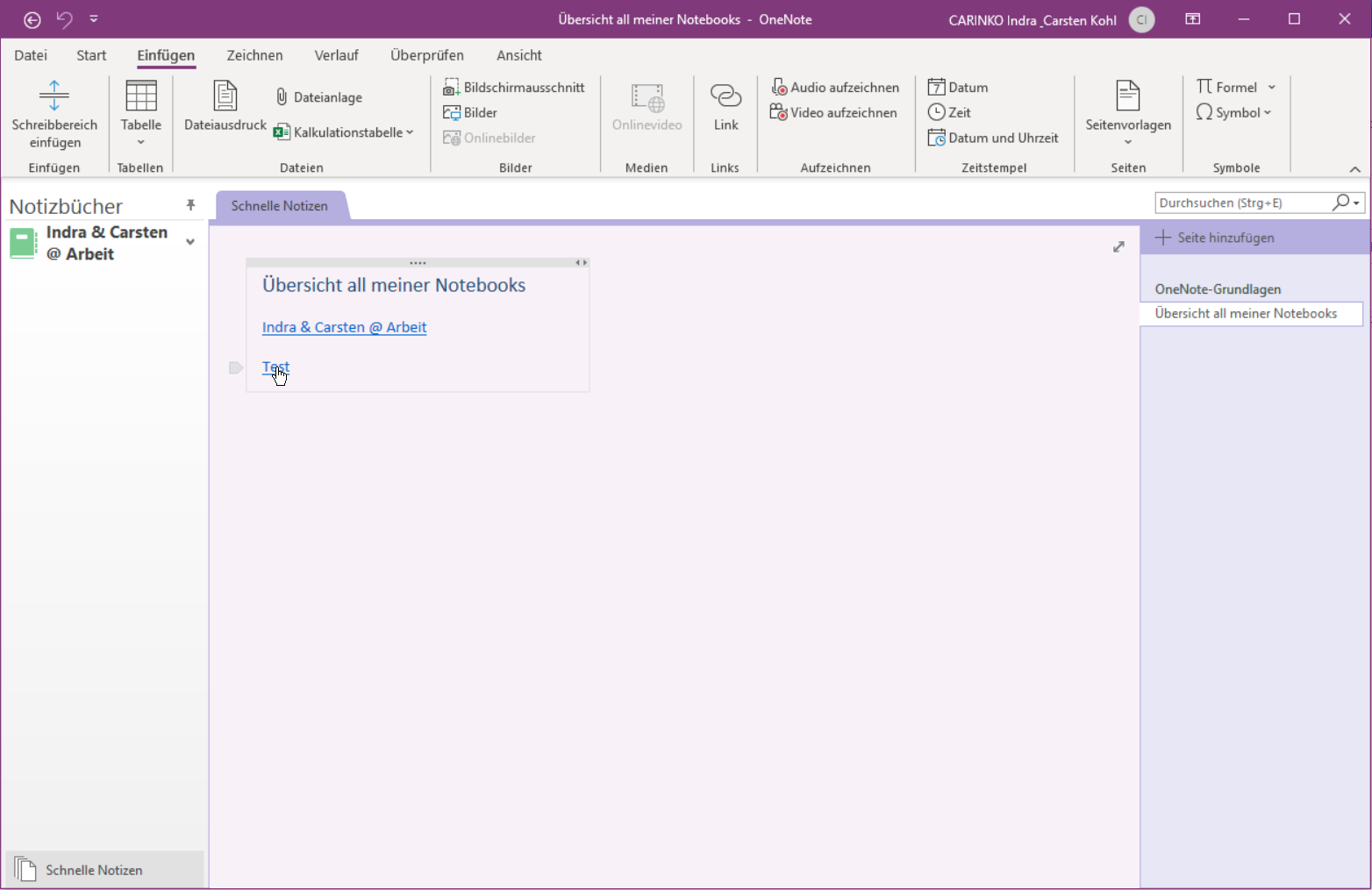Viewport: 1372px width, 890px height.
Task: Toggle full page view expand arrow
Action: click(1118, 247)
